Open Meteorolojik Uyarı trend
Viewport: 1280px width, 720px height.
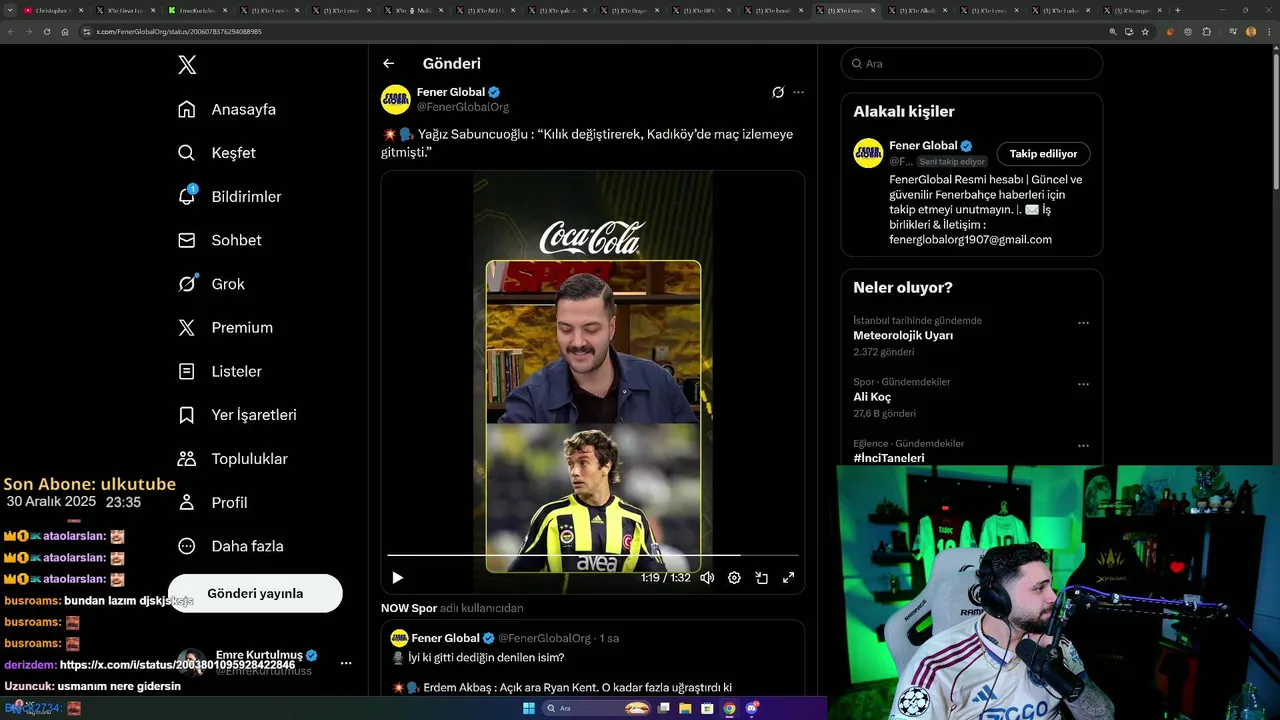click(x=903, y=336)
